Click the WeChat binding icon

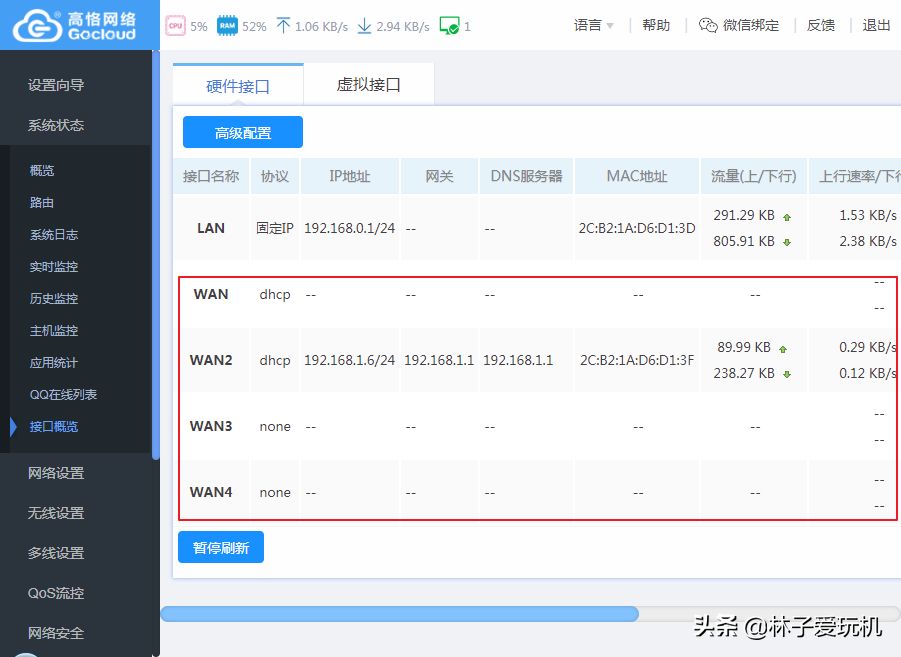(x=708, y=26)
